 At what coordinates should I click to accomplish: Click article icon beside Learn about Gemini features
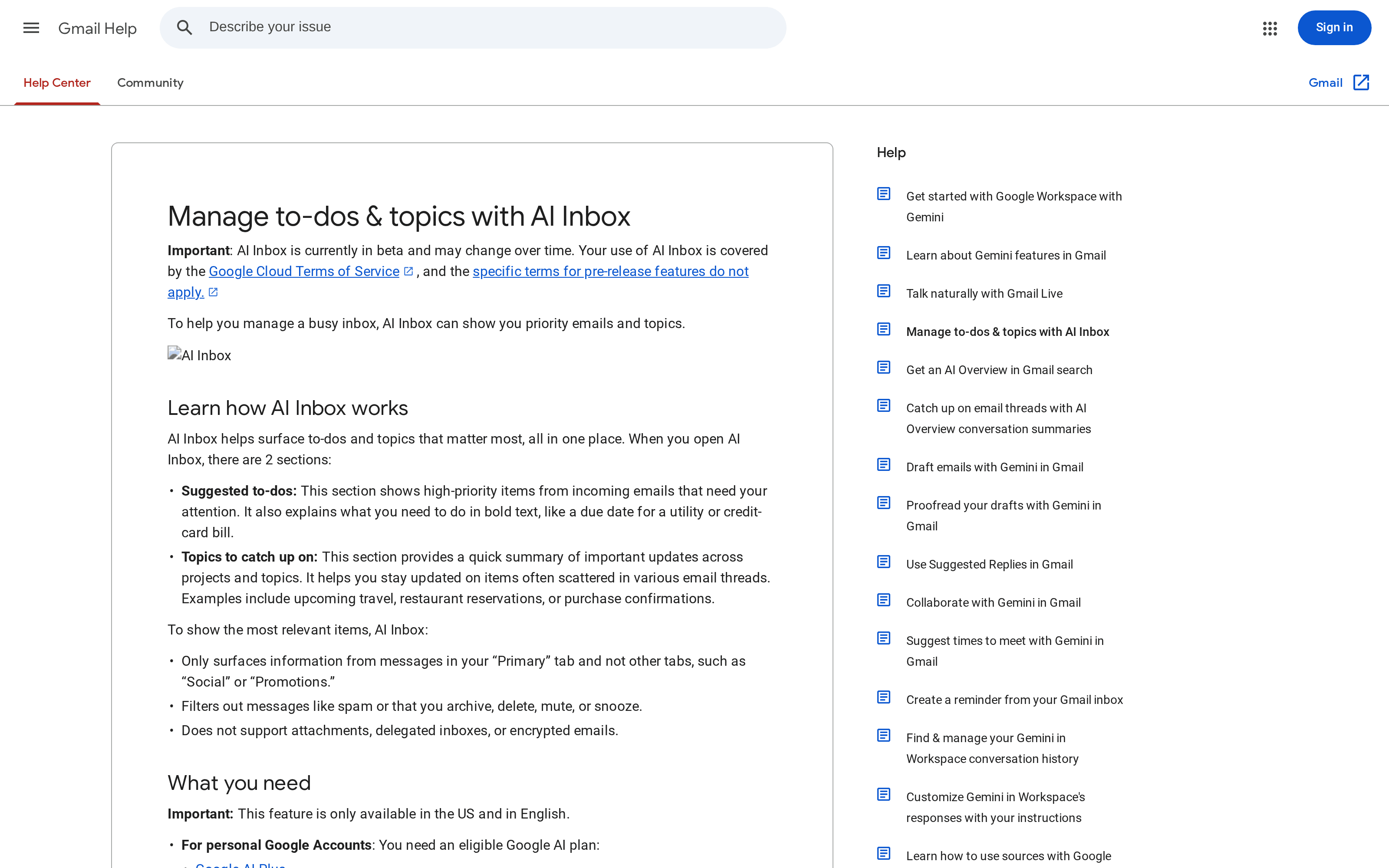[x=884, y=253]
